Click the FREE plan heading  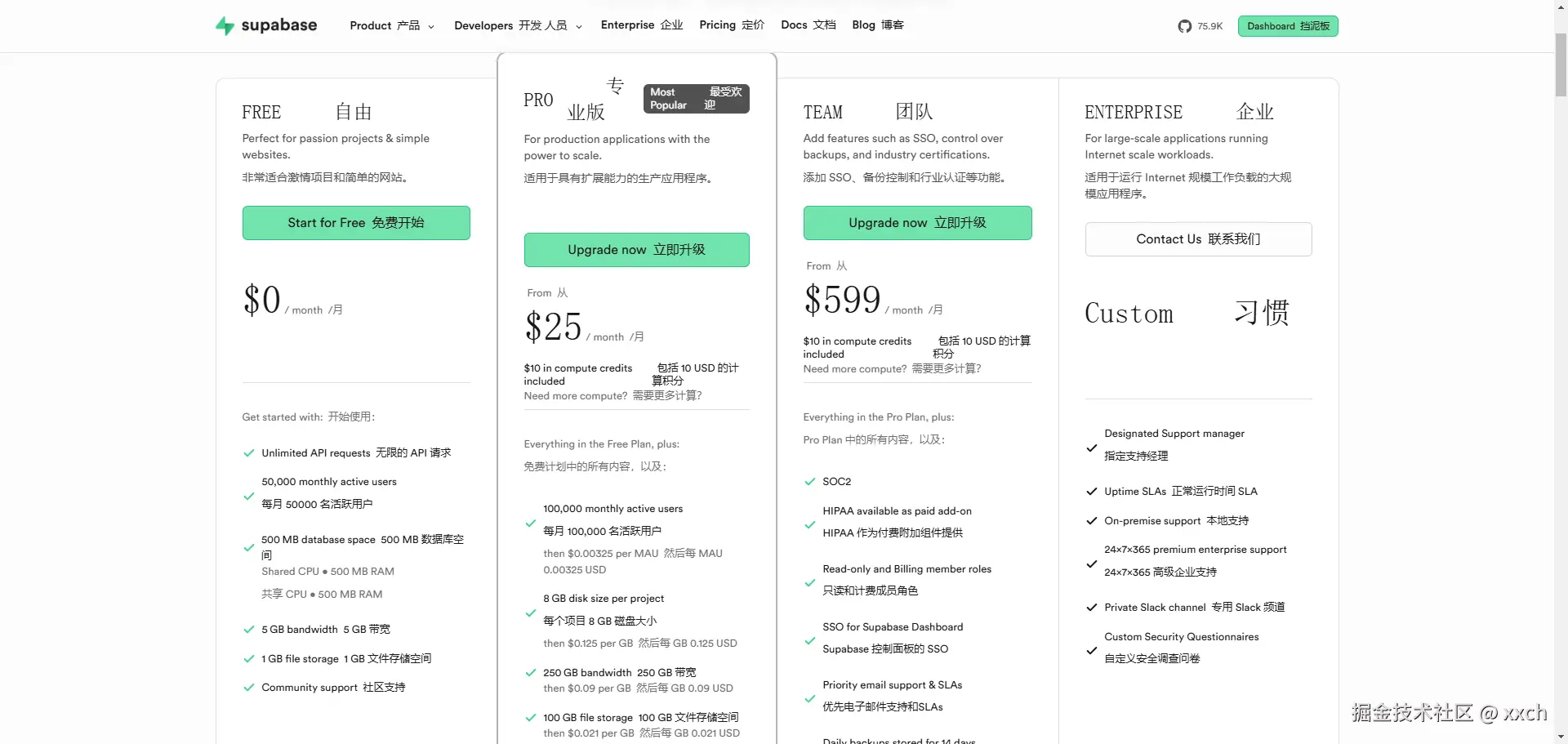pyautogui.click(x=261, y=113)
